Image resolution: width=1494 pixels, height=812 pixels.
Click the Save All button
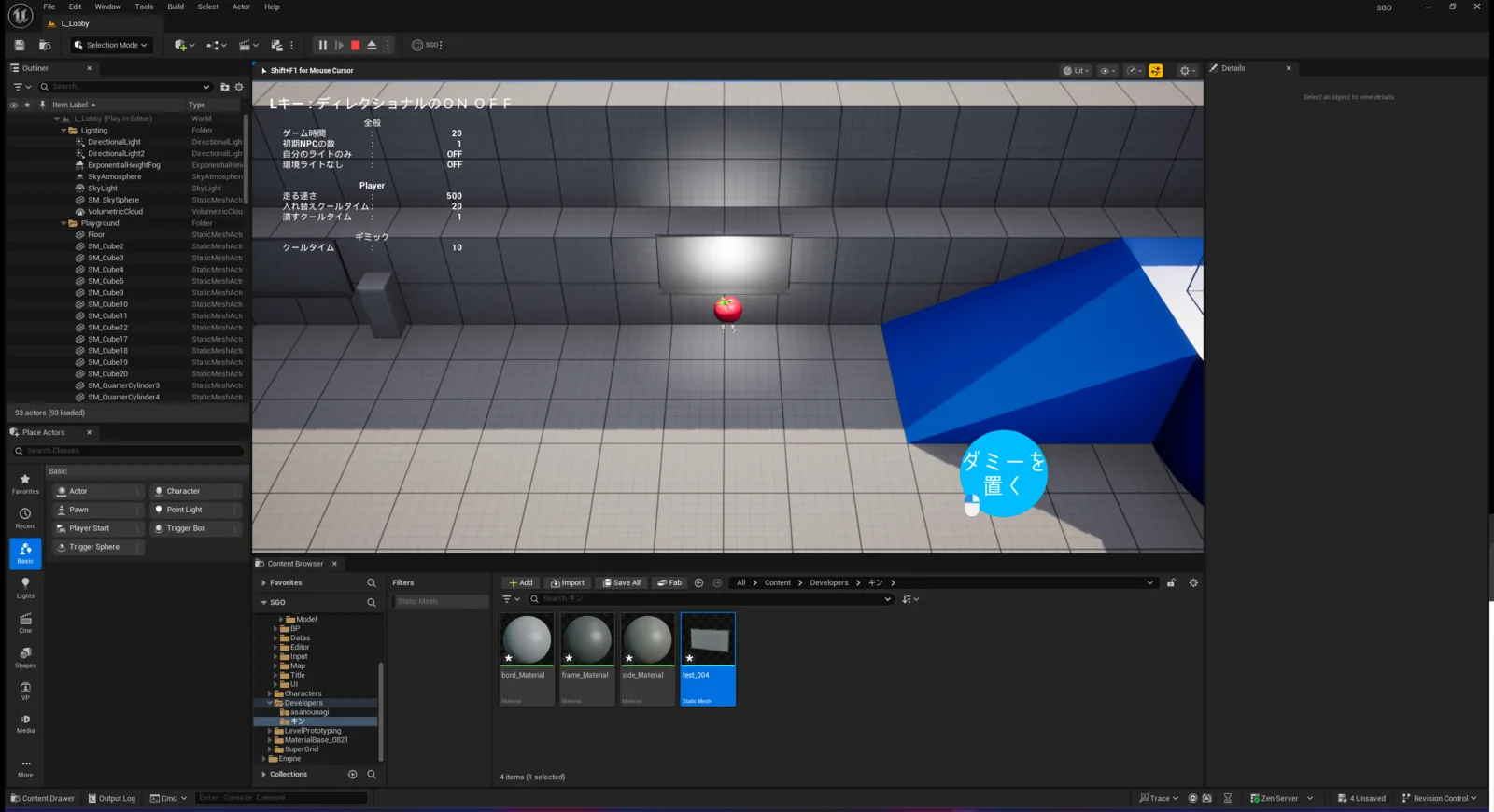(x=622, y=582)
